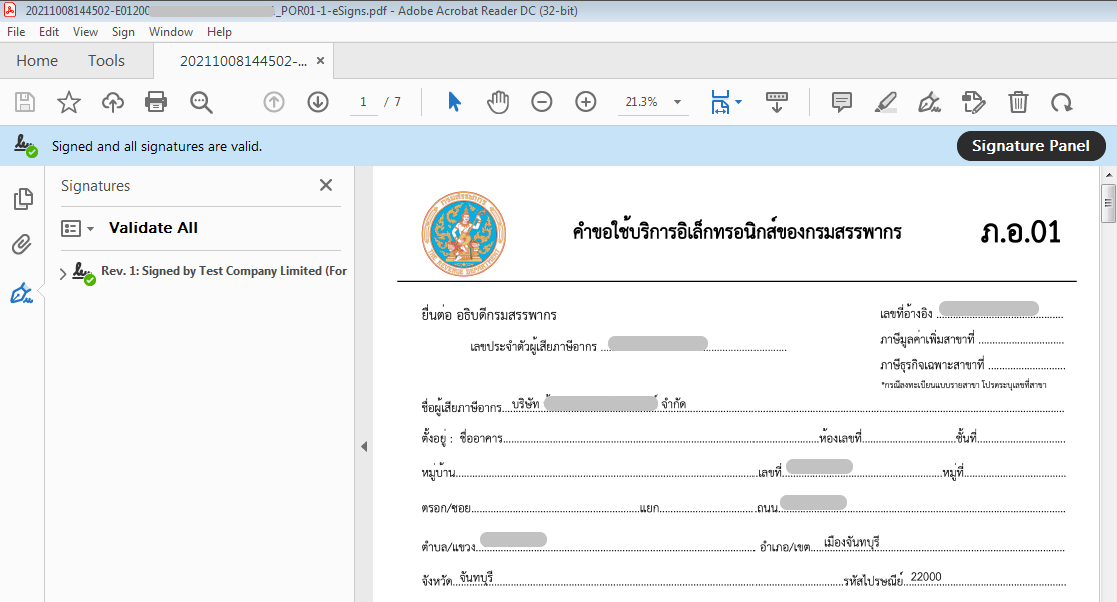Click the Save file icon
The image size is (1117, 602).
[25, 102]
